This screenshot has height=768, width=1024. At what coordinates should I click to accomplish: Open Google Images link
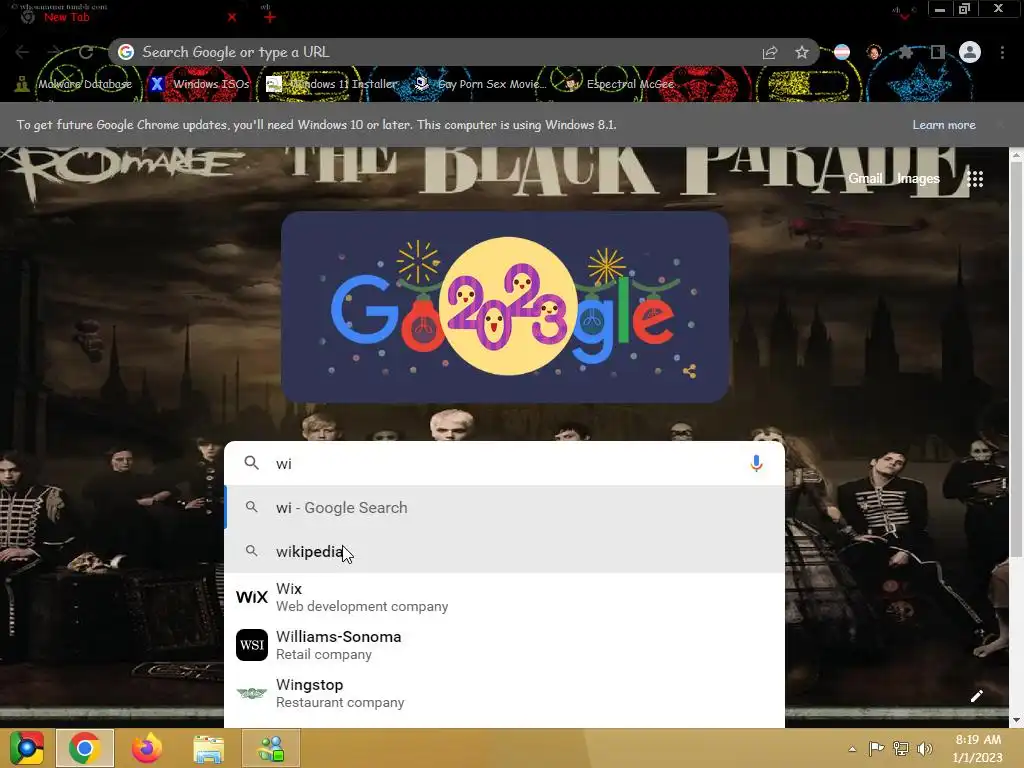tap(918, 178)
